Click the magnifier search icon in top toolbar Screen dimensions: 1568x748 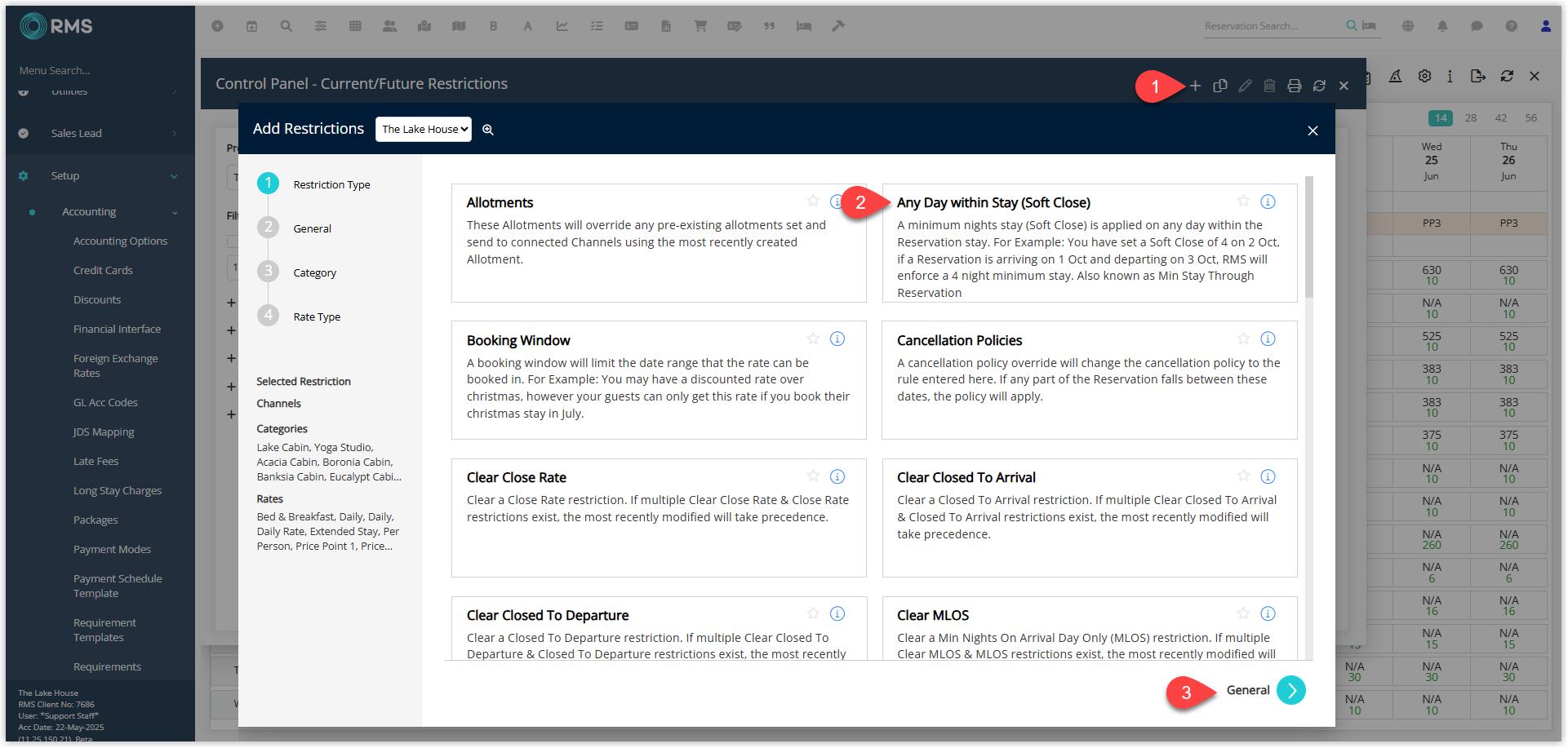click(287, 26)
